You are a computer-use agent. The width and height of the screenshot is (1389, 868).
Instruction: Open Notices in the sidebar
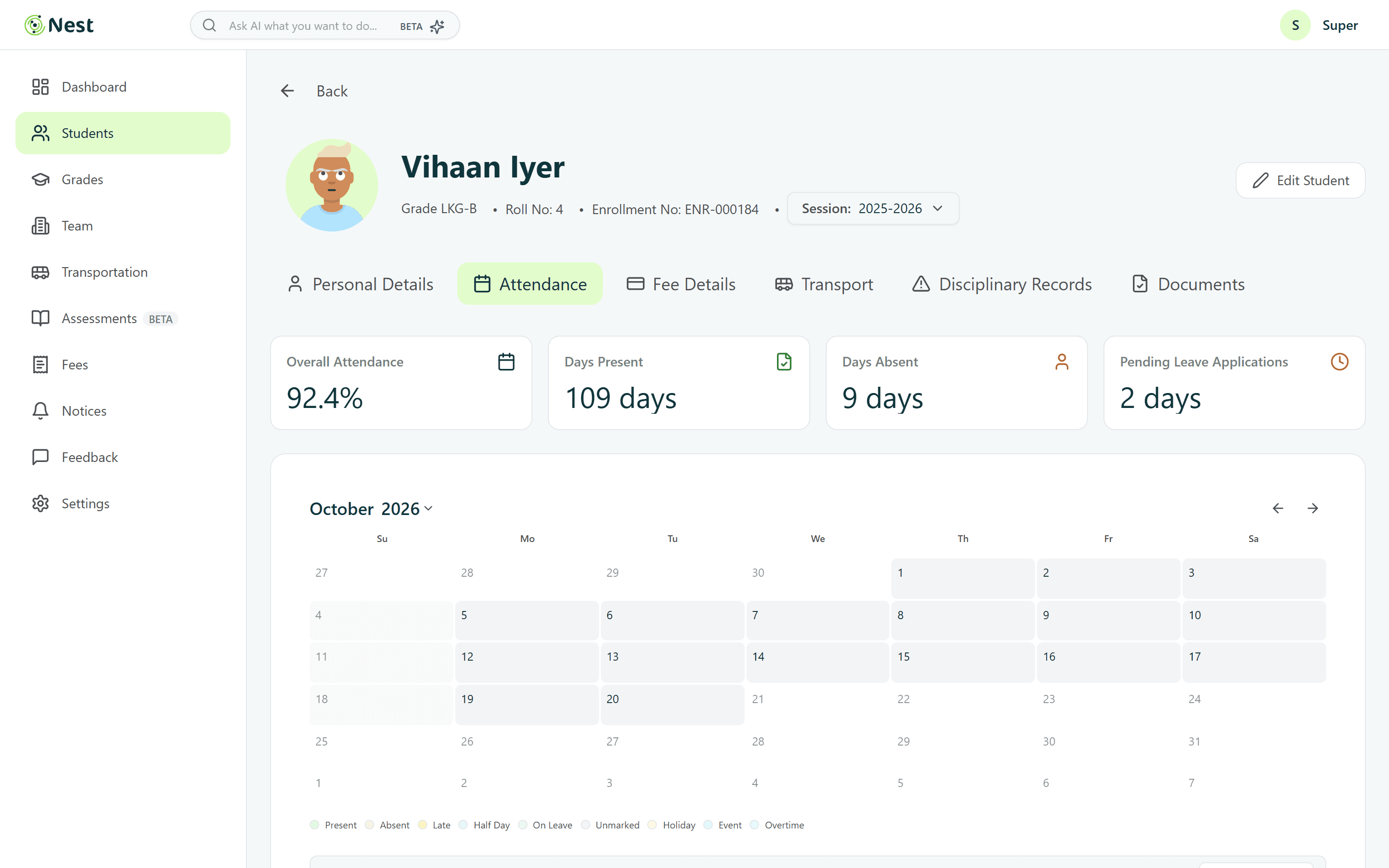[x=123, y=411]
